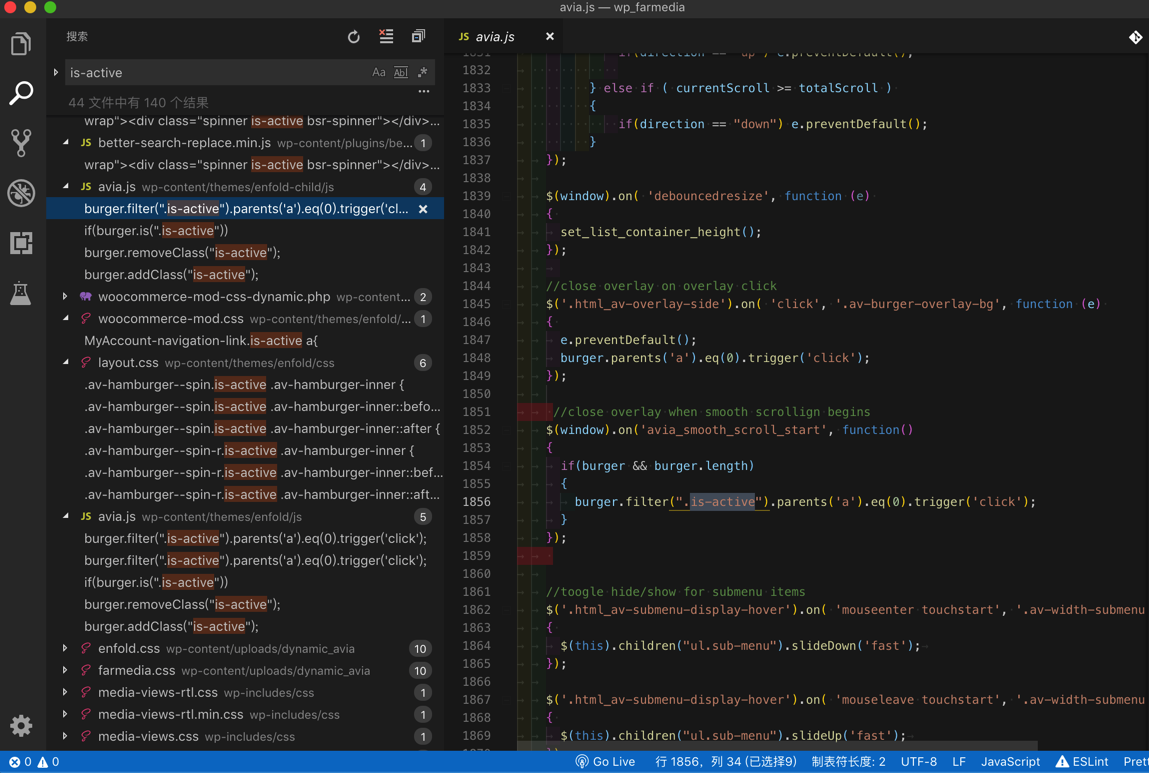Clear all search results

pos(386,37)
